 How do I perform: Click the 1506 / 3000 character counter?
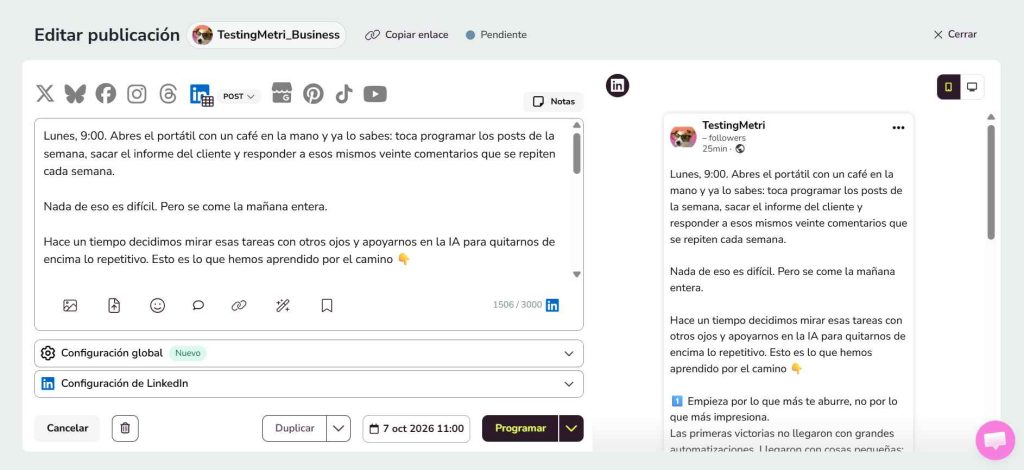click(x=517, y=305)
